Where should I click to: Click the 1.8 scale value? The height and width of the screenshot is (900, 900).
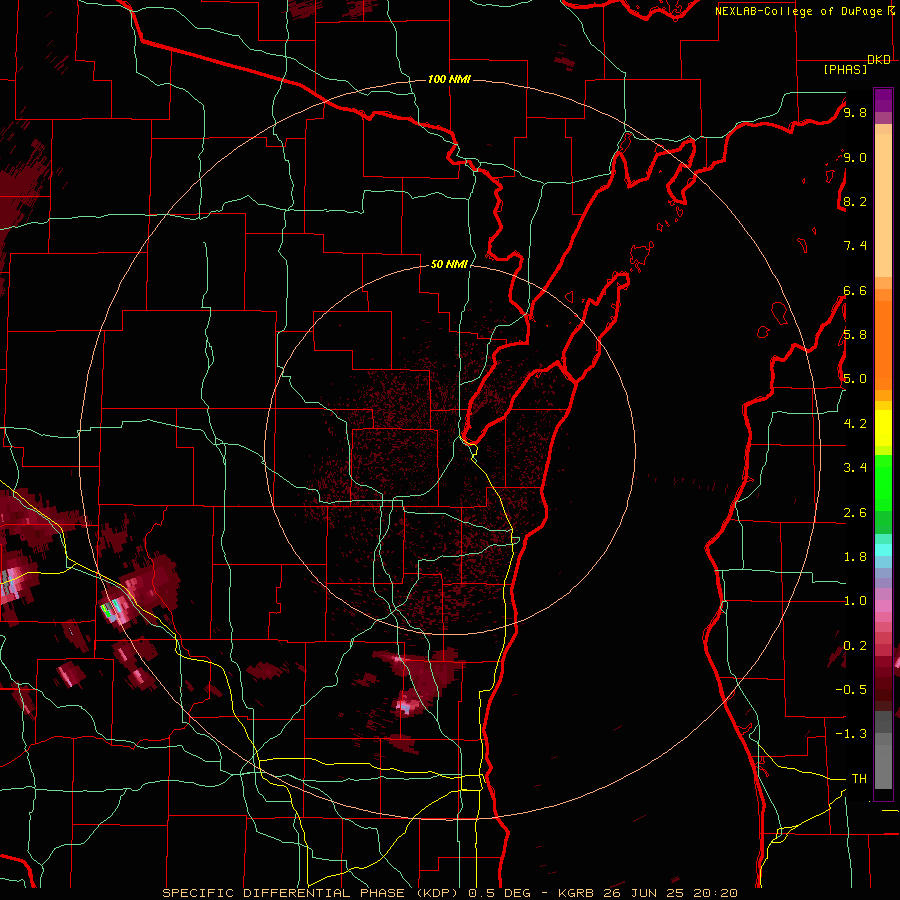(x=855, y=557)
